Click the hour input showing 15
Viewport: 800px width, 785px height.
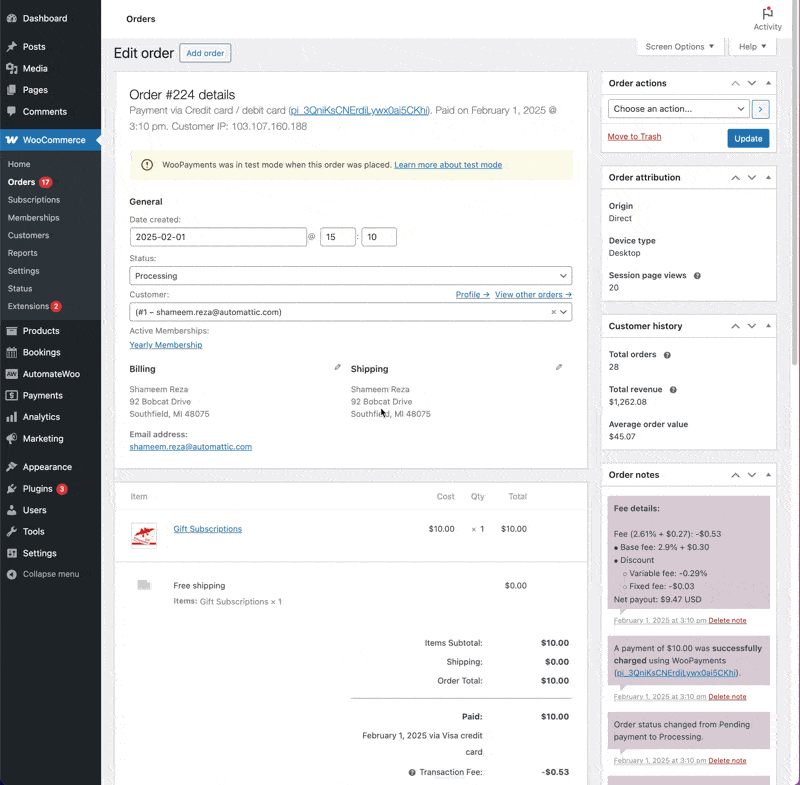point(337,237)
